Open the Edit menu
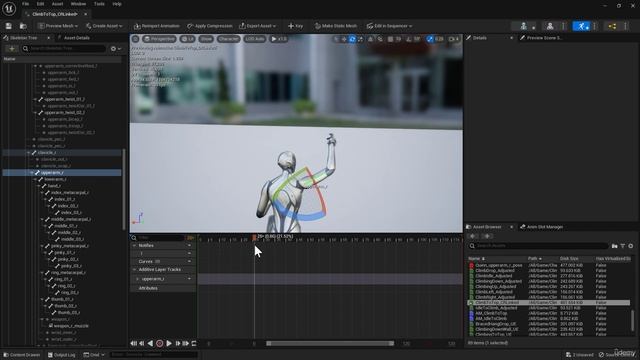This screenshot has width=640, height=360. [40, 4]
